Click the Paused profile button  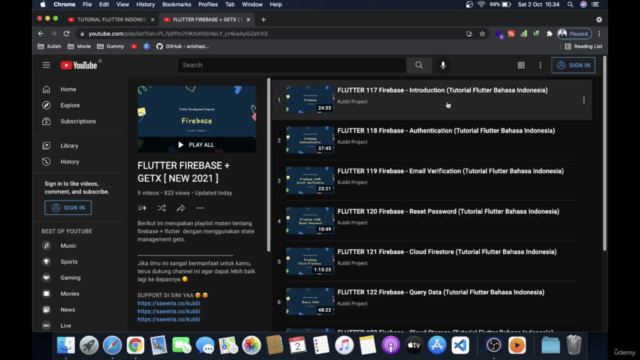tap(574, 33)
